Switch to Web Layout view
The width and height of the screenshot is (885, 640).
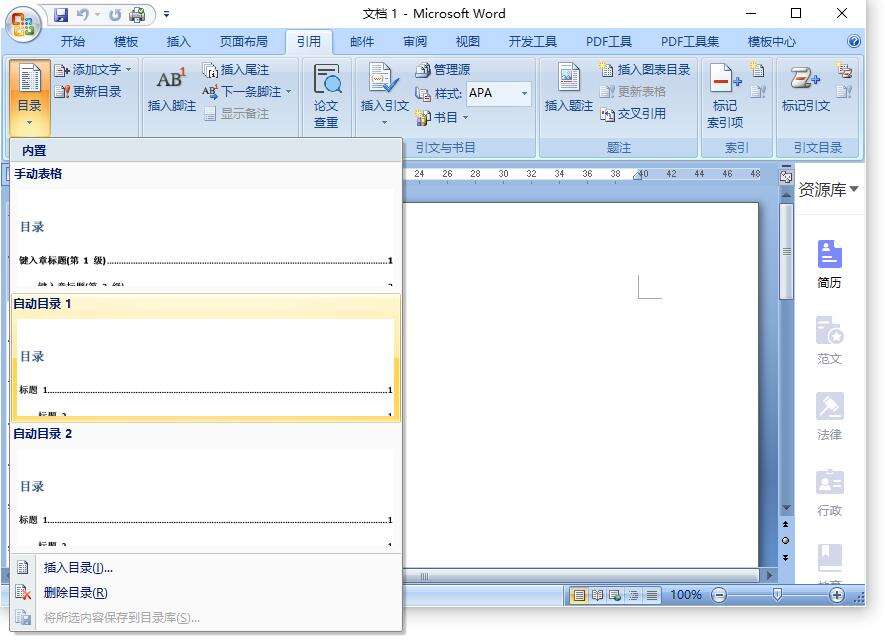pos(615,595)
